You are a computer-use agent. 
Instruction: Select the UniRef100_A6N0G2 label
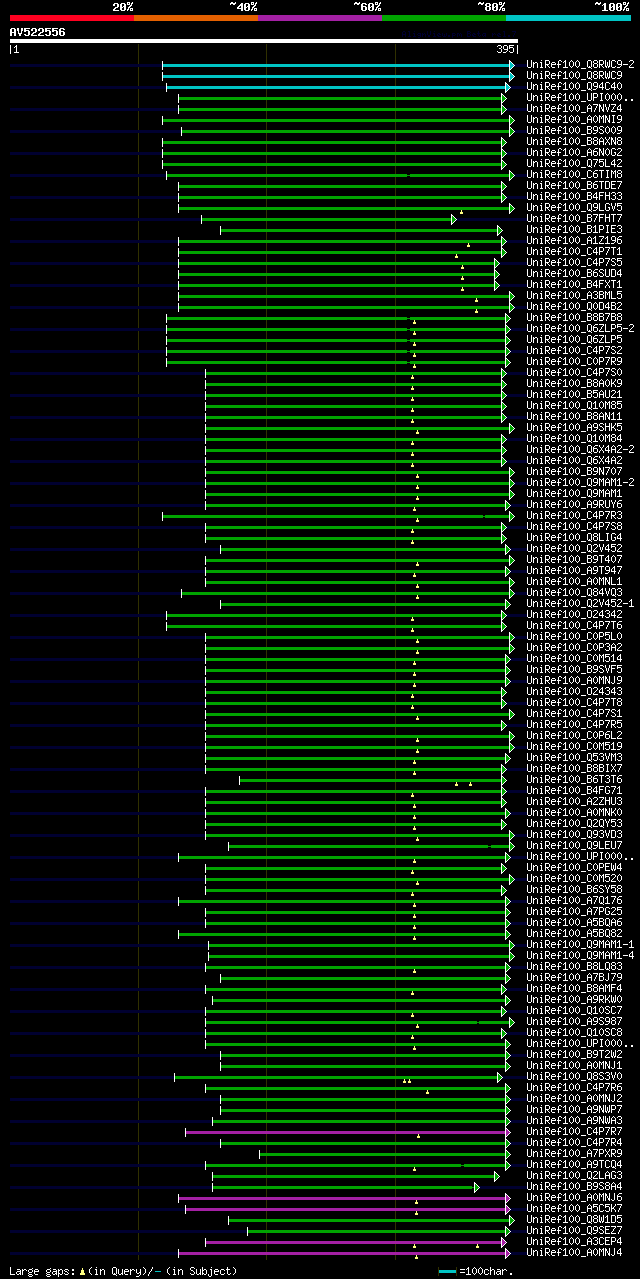click(575, 152)
